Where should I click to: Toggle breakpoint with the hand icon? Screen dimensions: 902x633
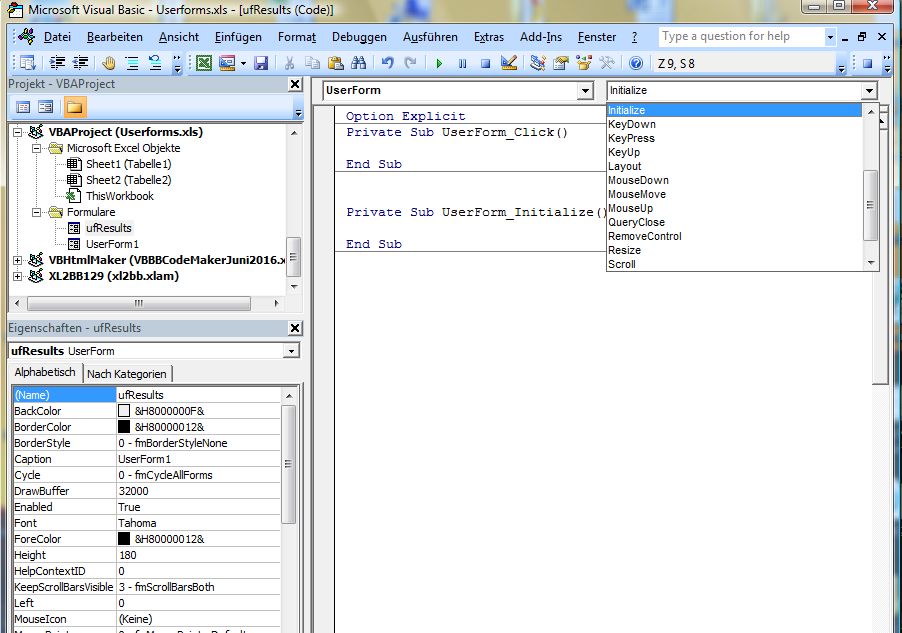(x=109, y=63)
